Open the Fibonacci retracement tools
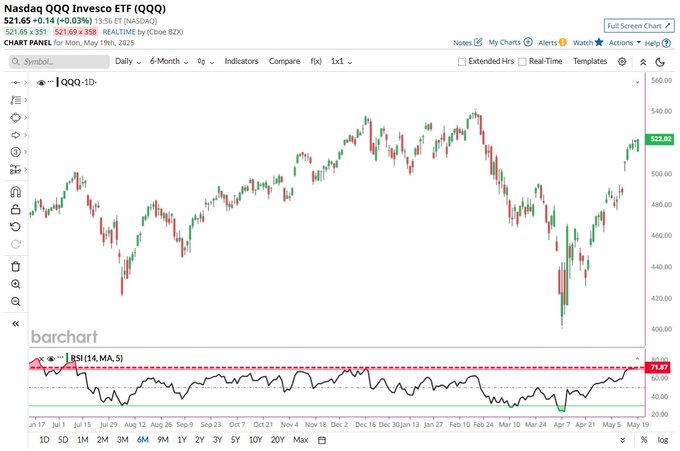Viewport: 680px width, 451px height. (x=16, y=100)
